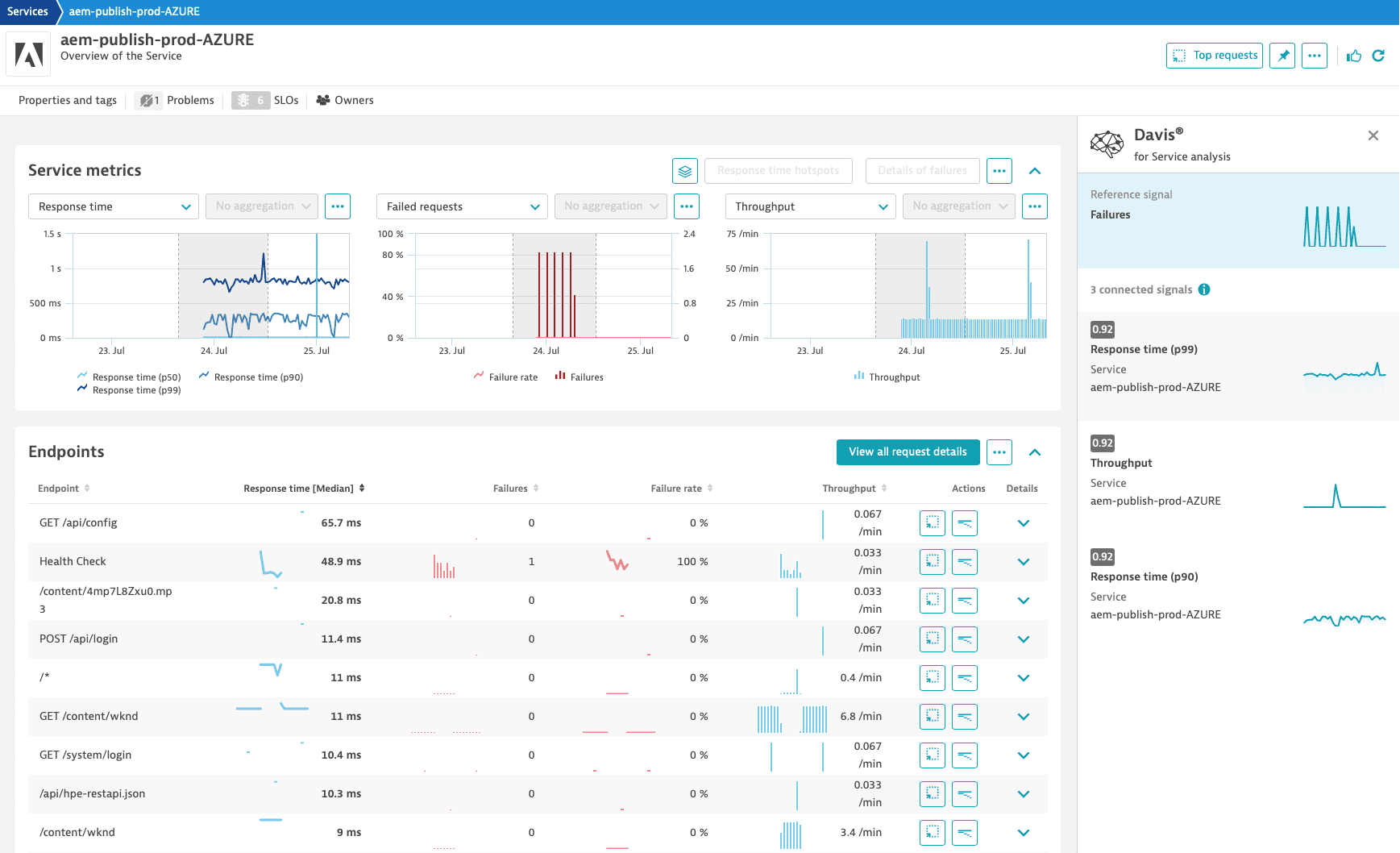Image resolution: width=1400 pixels, height=853 pixels.
Task: Go to Services breadcrumb
Action: coord(27,11)
